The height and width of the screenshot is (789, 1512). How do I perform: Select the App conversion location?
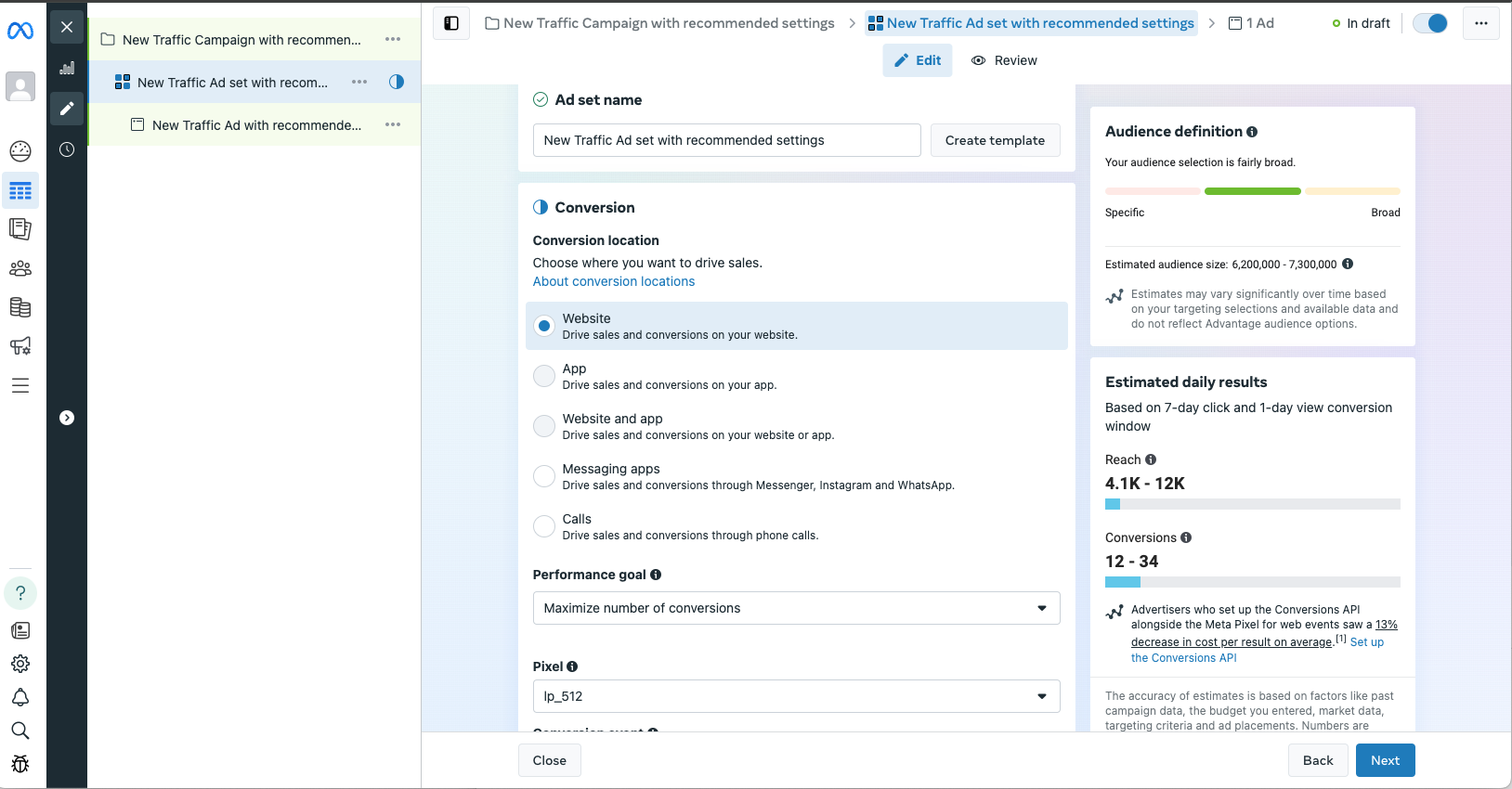click(544, 376)
